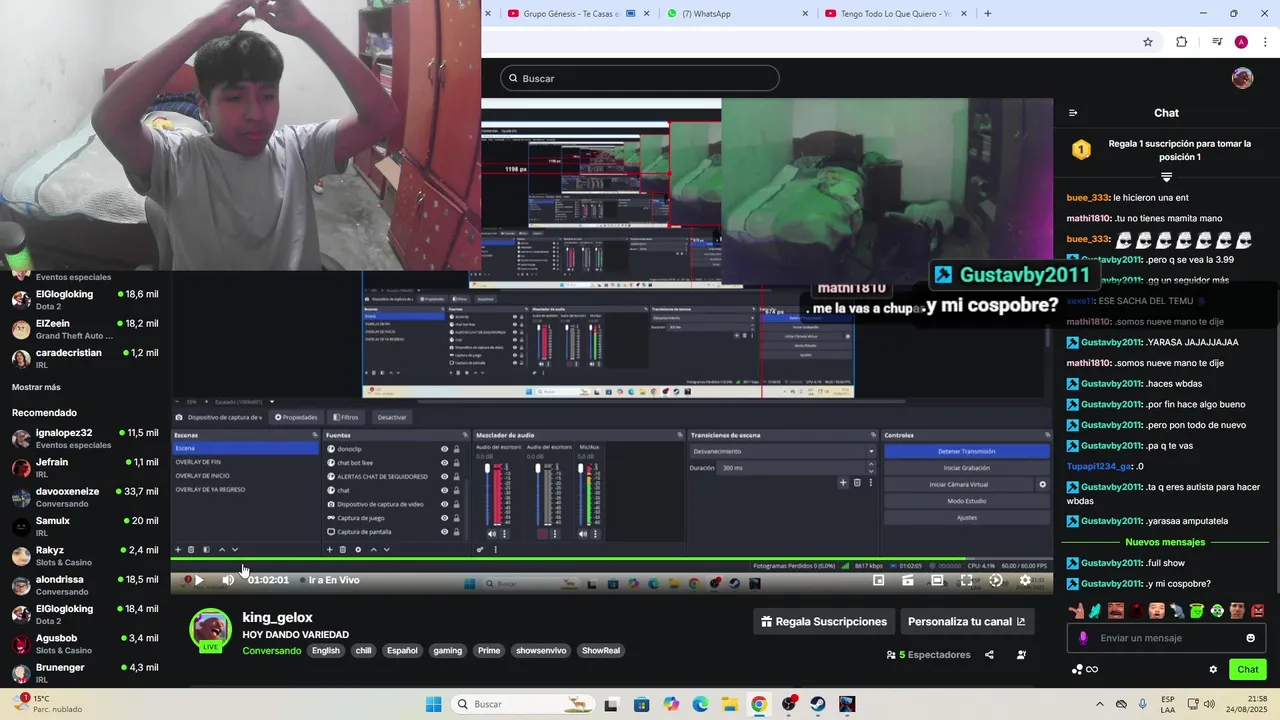Screen dimensions: 1280x720
Task: Show hidden system tray icons chevron
Action: coord(1100,704)
